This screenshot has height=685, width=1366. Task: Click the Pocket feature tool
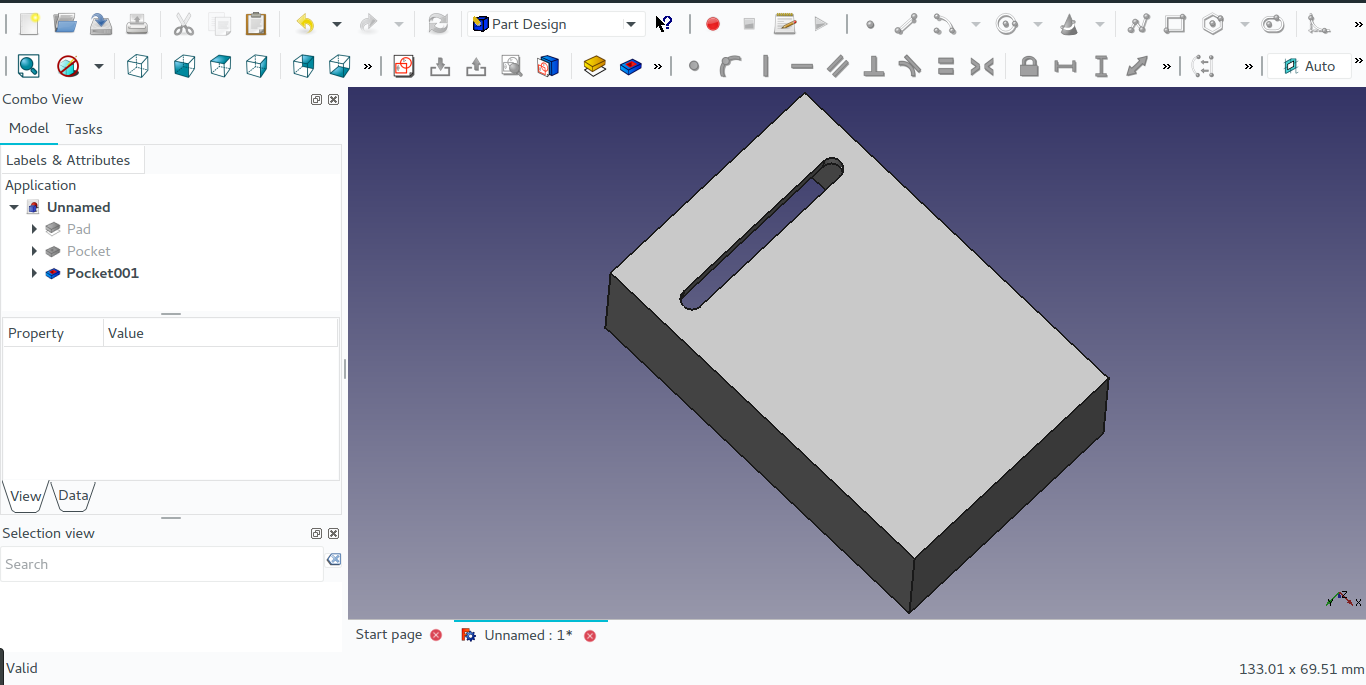pos(631,66)
